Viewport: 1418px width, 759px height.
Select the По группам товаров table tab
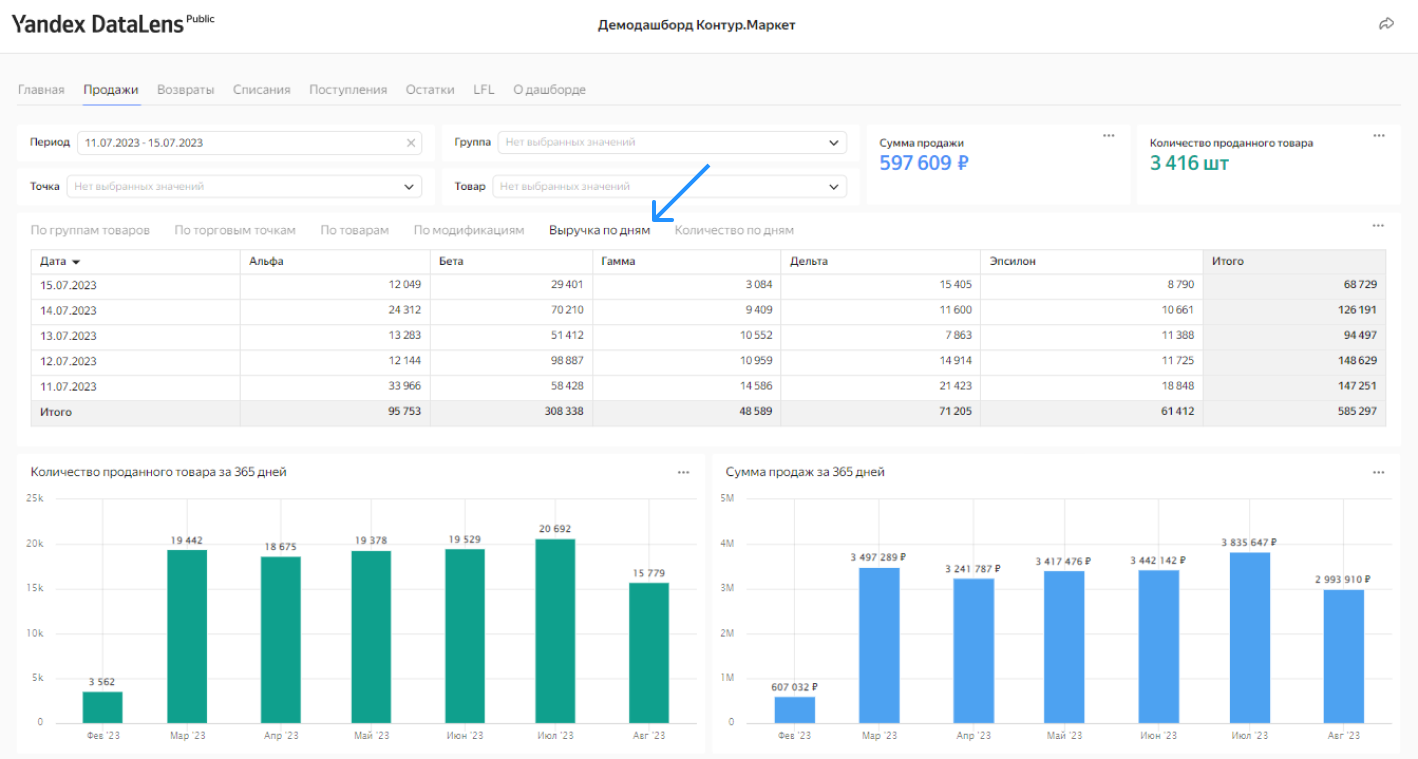coord(90,230)
